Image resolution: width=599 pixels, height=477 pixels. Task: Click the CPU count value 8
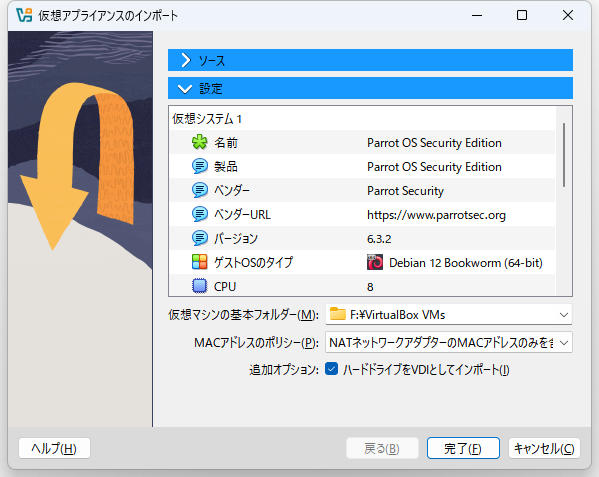coord(370,287)
